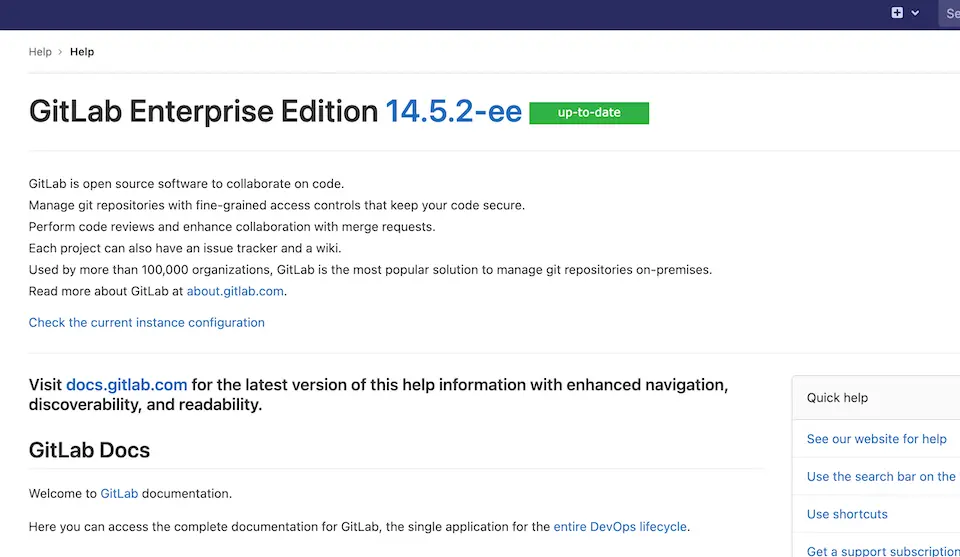
Task: Select the bold Help breadcrumb item
Action: [82, 52]
